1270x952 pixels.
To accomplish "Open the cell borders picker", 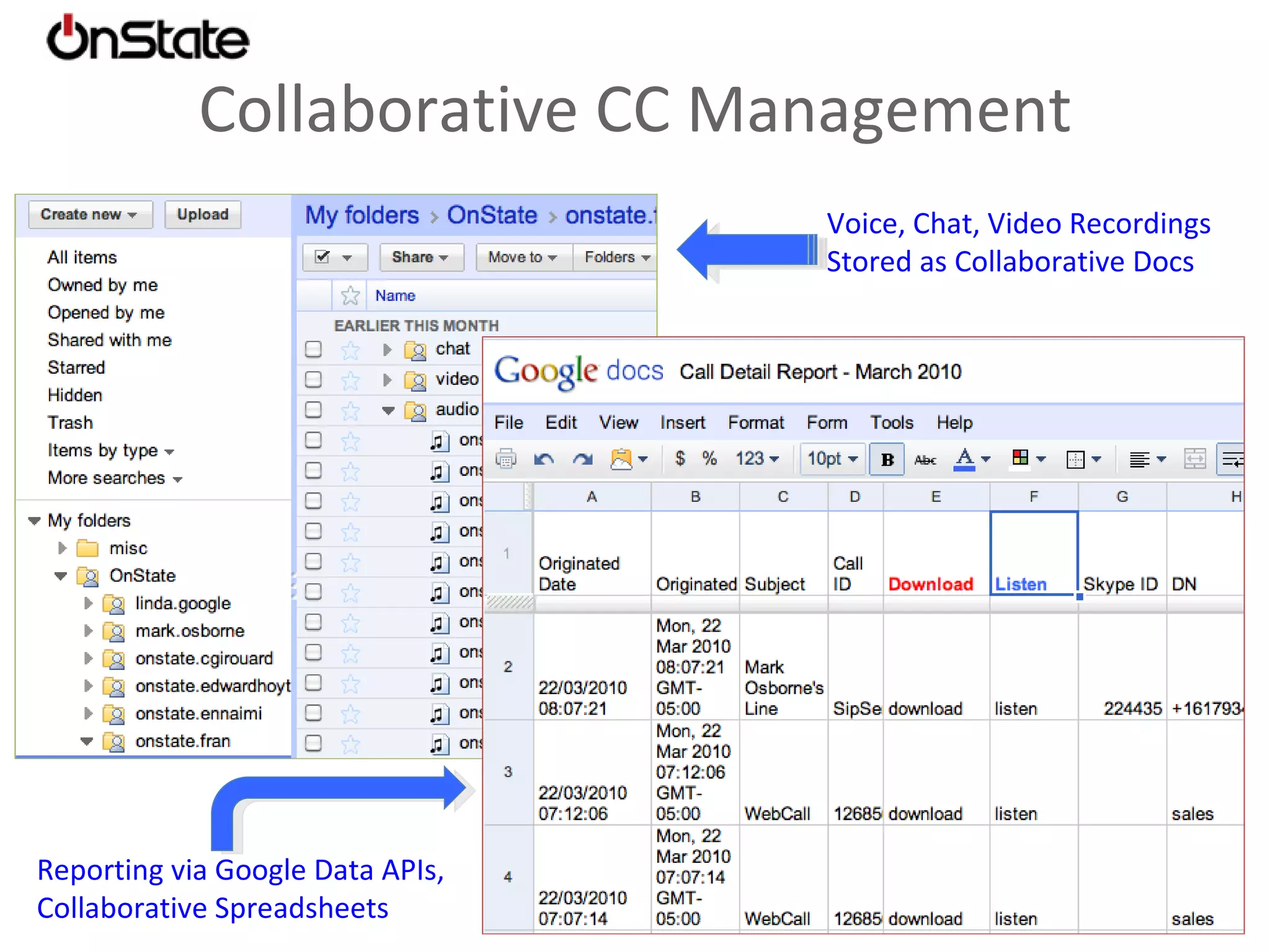I will pyautogui.click(x=1083, y=459).
